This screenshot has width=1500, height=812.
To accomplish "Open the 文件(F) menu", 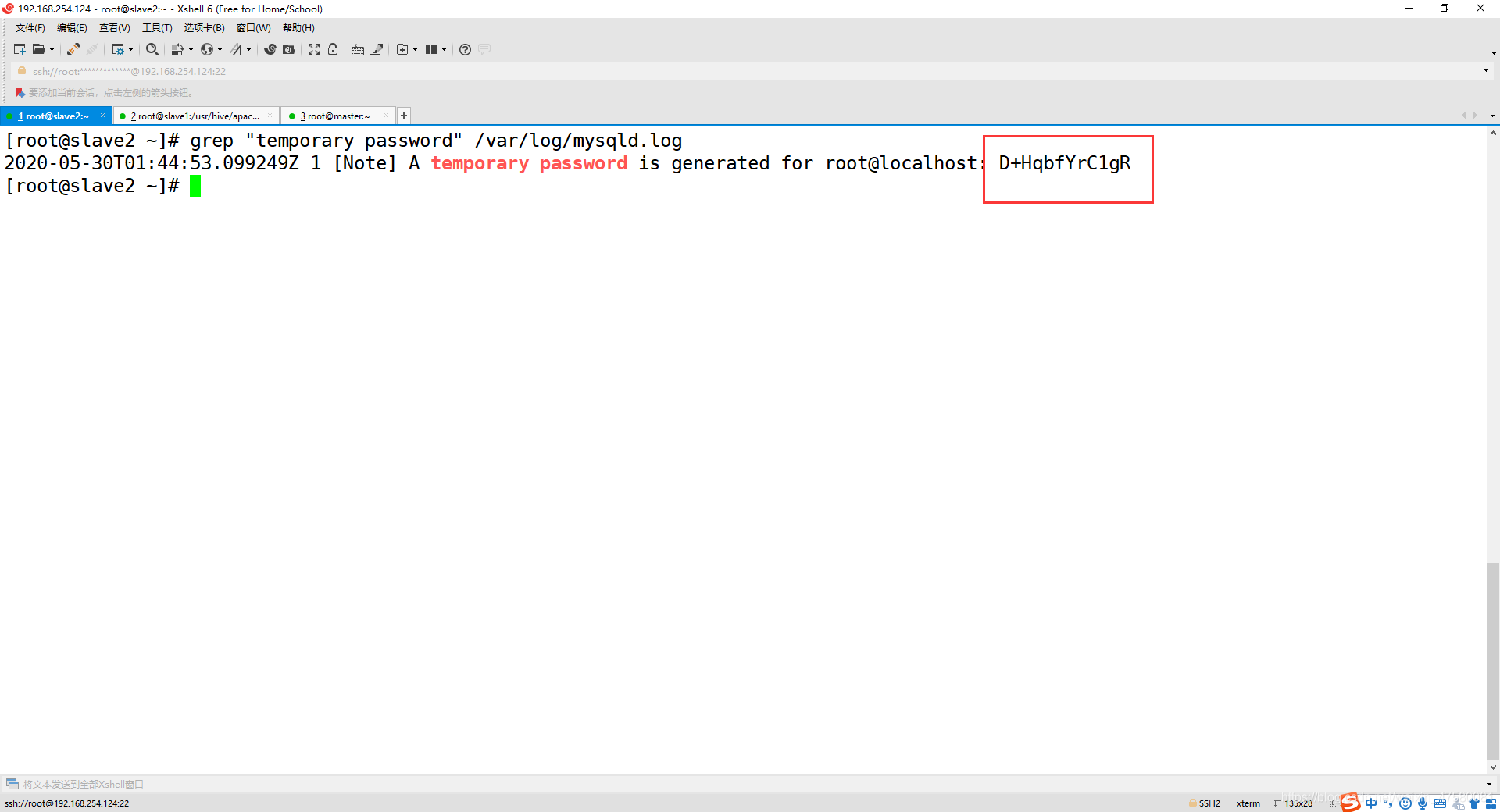I will click(x=30, y=28).
